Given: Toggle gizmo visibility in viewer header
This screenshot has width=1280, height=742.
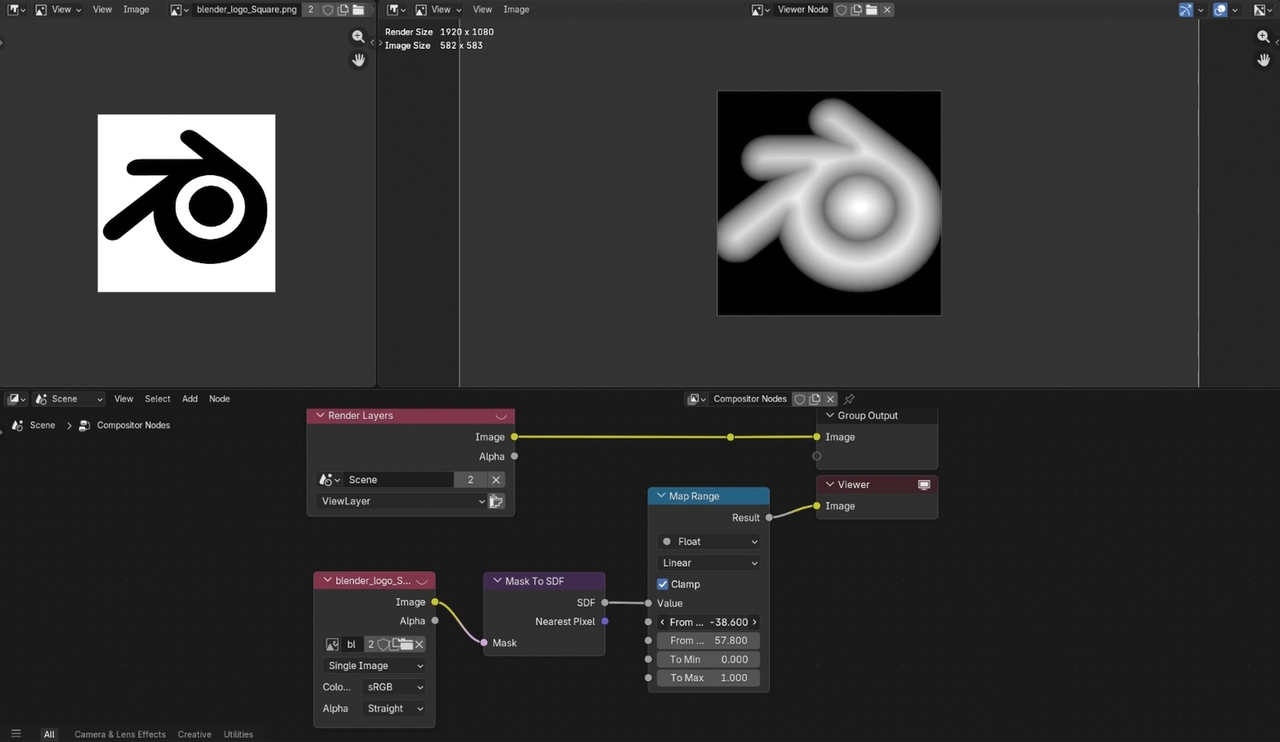Looking at the screenshot, I should coord(1186,10).
